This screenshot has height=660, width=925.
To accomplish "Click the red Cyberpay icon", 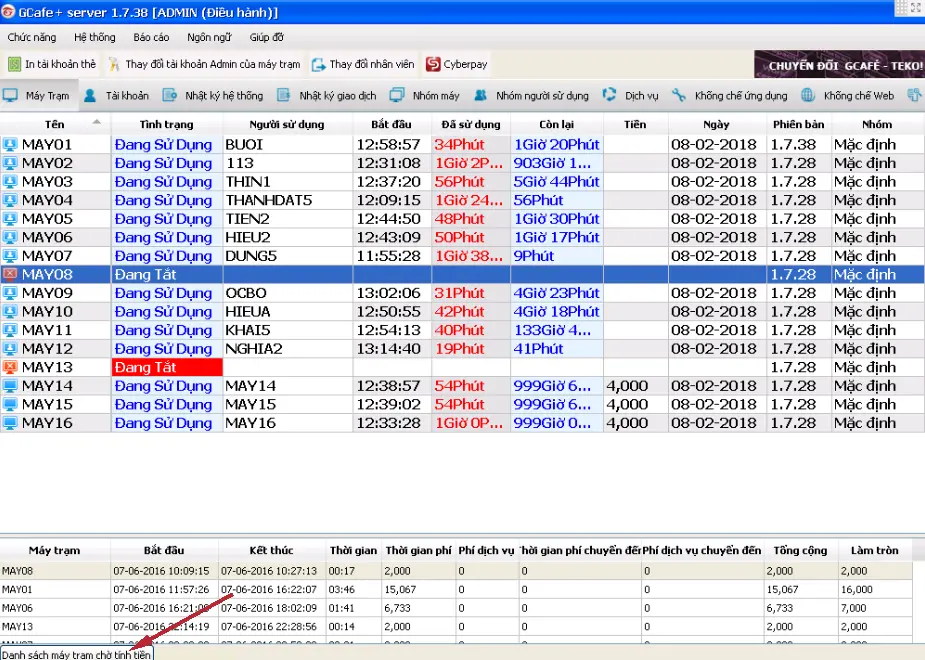I will (433, 64).
